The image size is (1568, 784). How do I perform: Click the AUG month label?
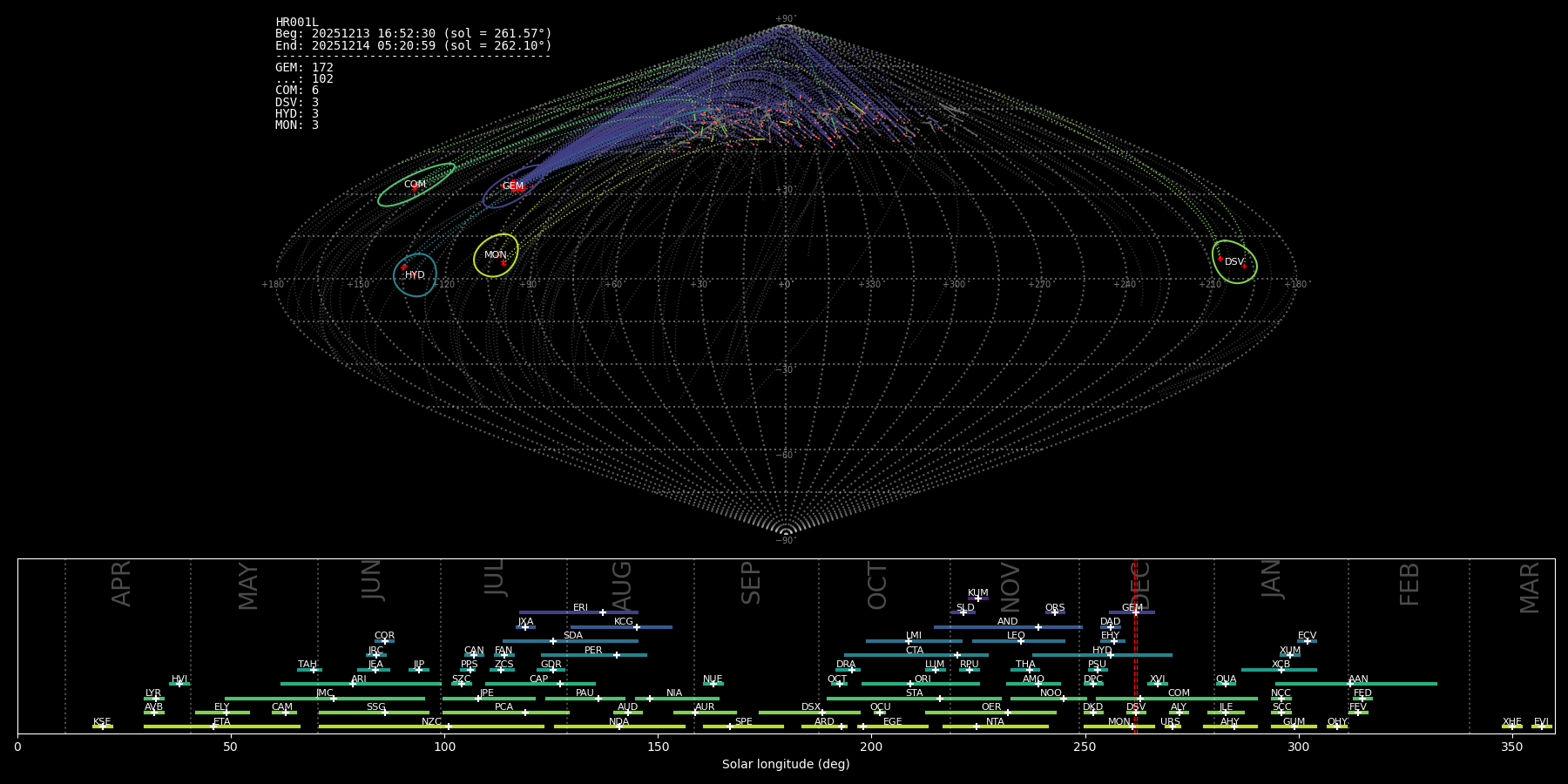(x=622, y=585)
